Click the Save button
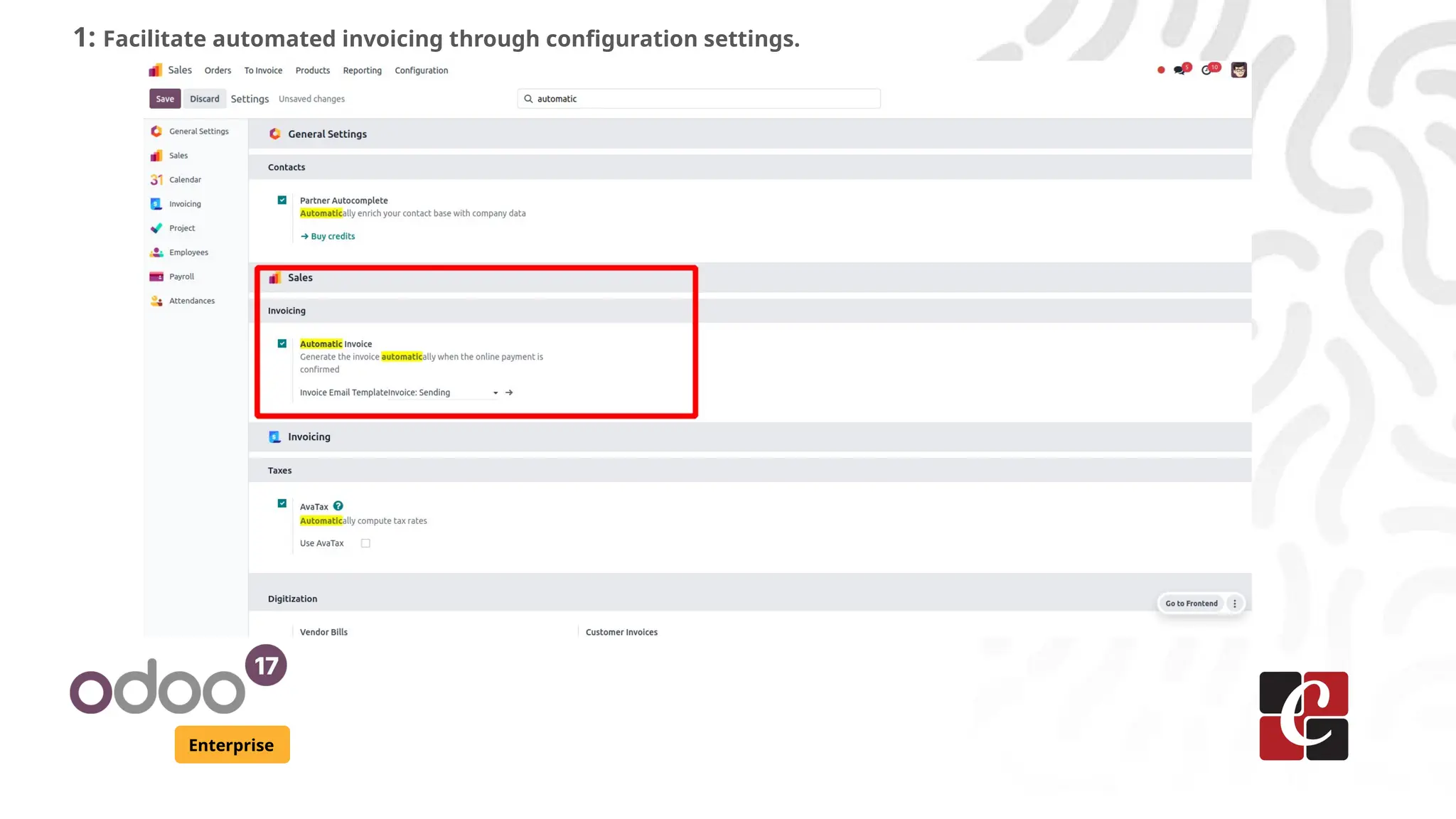Image resolution: width=1456 pixels, height=819 pixels. tap(165, 99)
